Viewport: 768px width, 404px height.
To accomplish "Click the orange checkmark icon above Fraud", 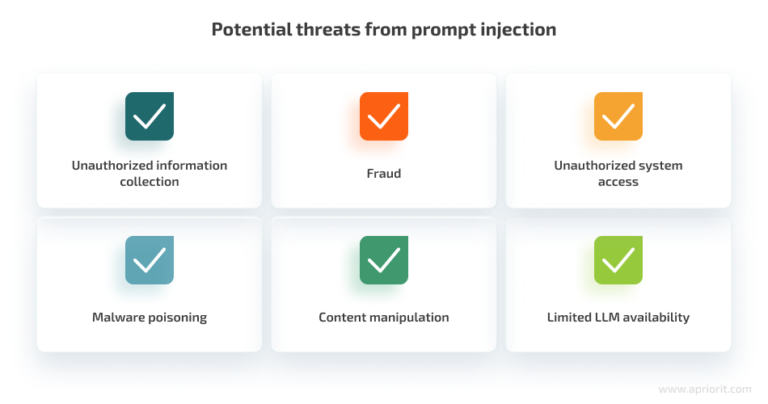I will click(x=383, y=116).
